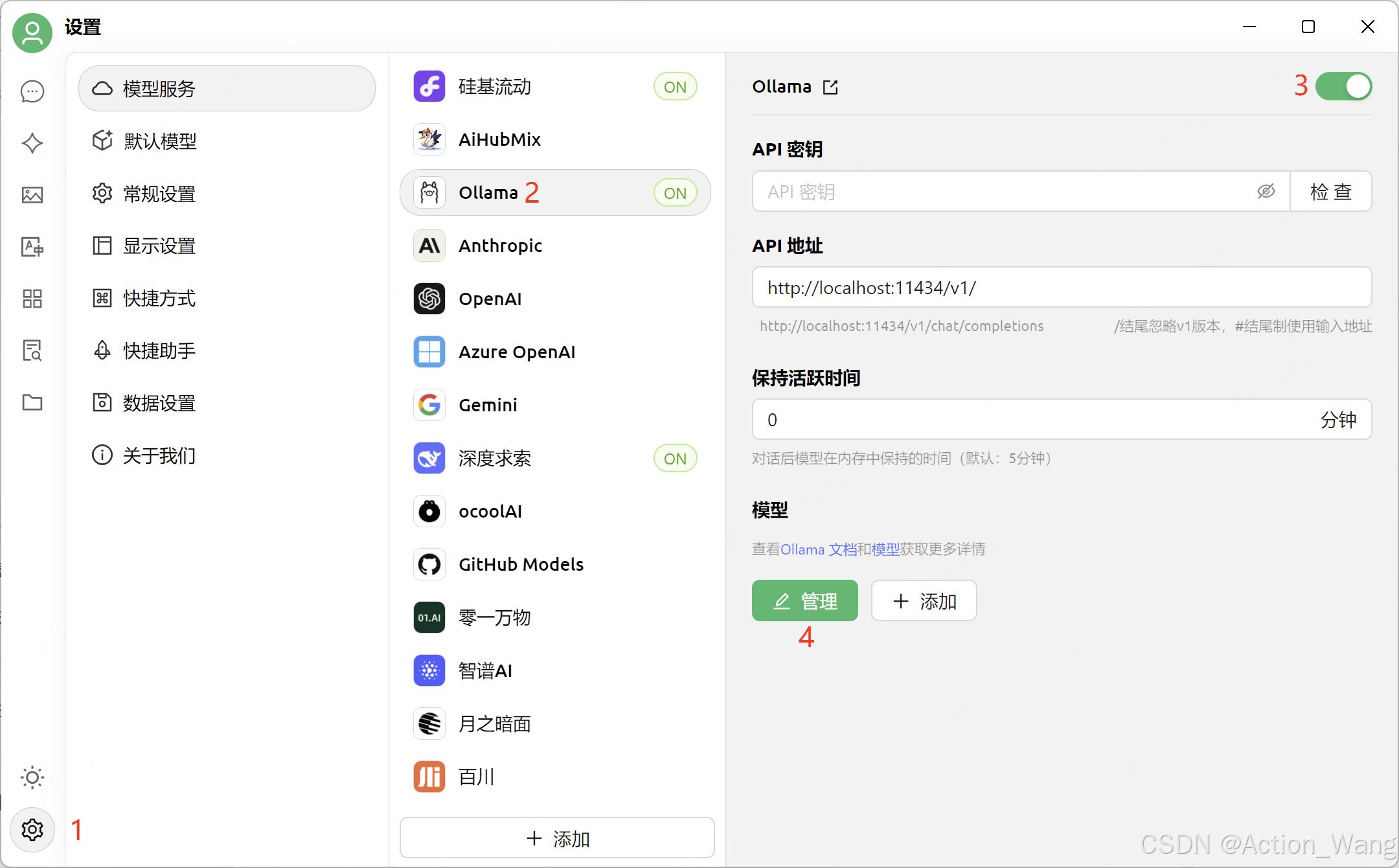Click the settings gear at sidebar bottom
This screenshot has height=868, width=1399.
32,830
